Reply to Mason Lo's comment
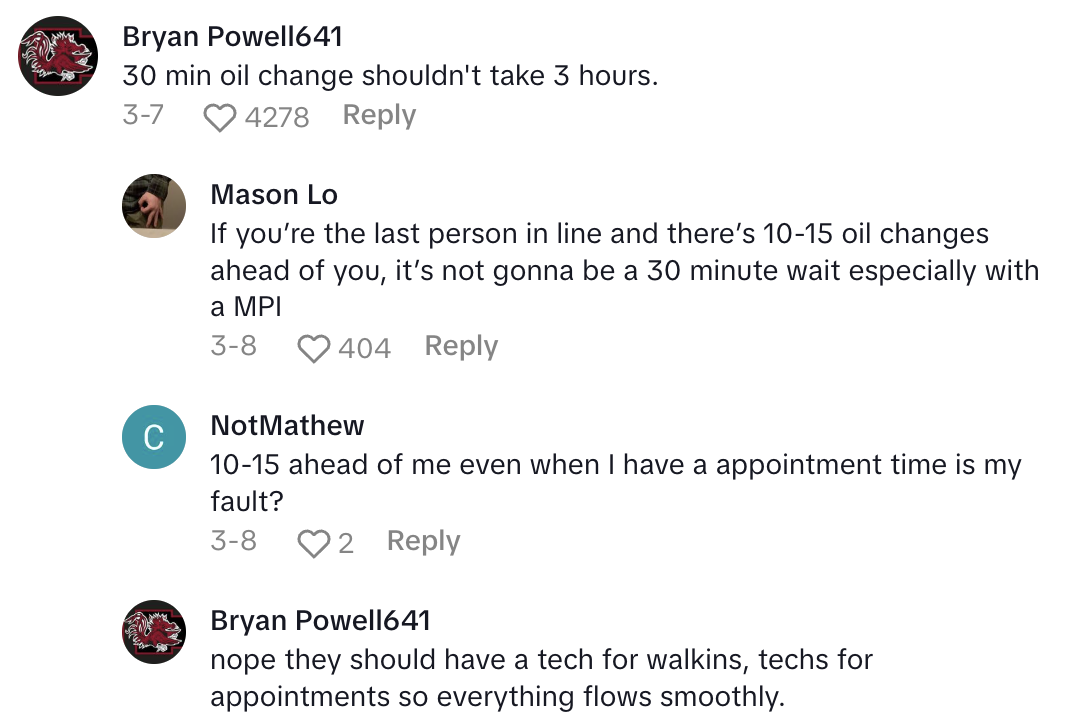This screenshot has height=724, width=1066. 461,346
